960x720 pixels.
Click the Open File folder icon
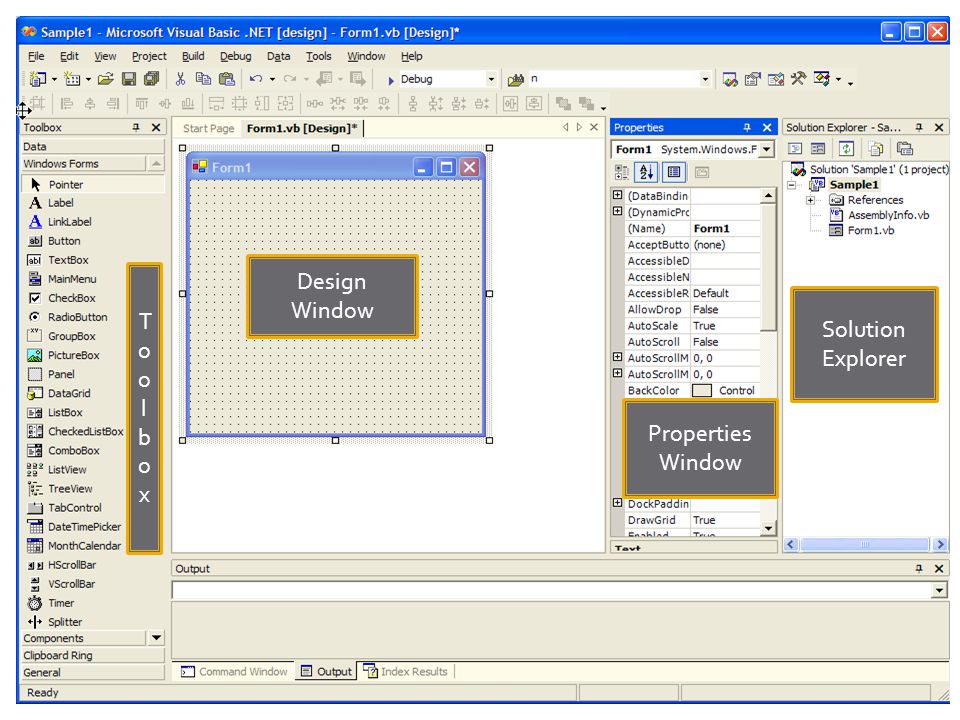(x=105, y=79)
